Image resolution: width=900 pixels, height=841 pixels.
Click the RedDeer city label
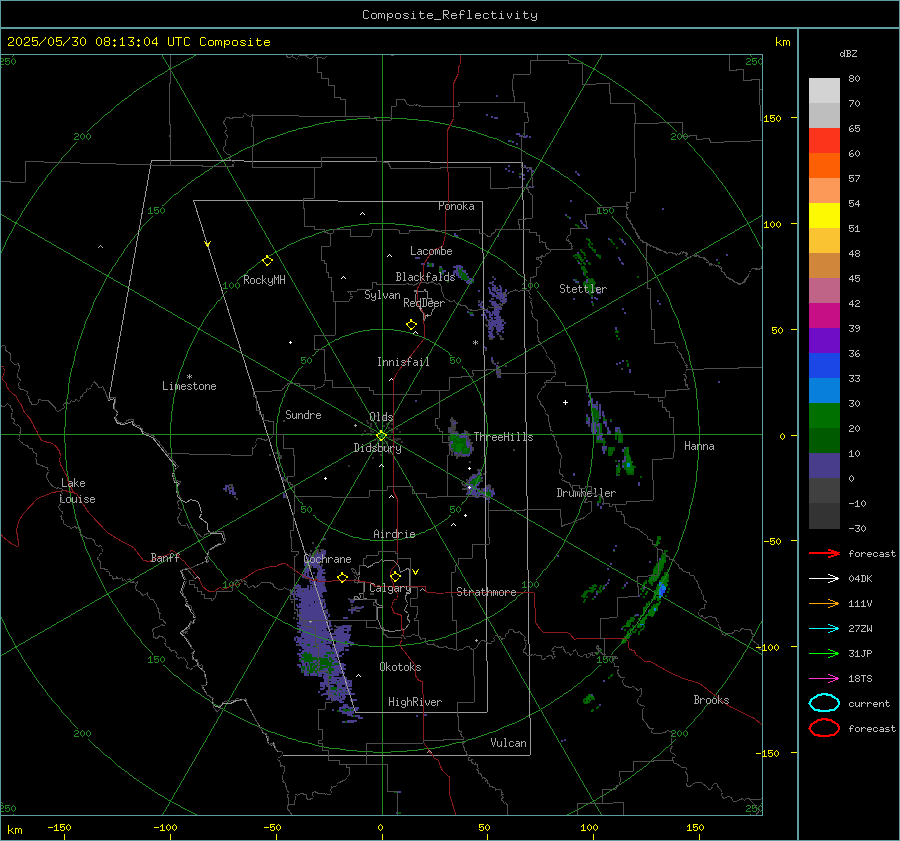click(x=424, y=303)
